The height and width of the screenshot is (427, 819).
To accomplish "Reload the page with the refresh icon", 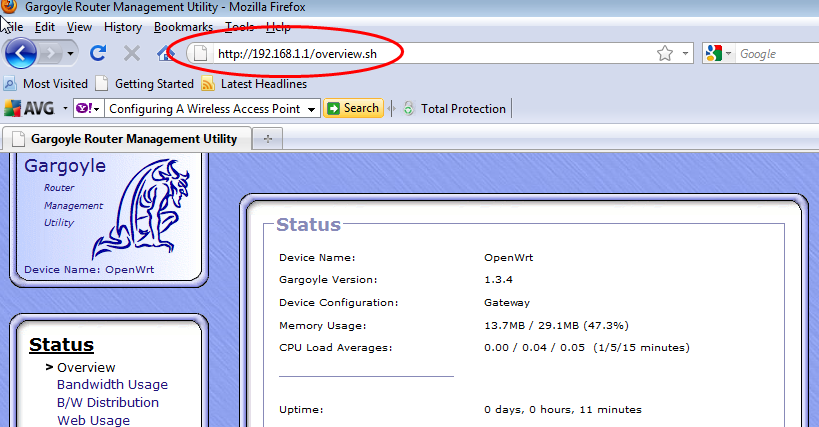I will (x=98, y=53).
